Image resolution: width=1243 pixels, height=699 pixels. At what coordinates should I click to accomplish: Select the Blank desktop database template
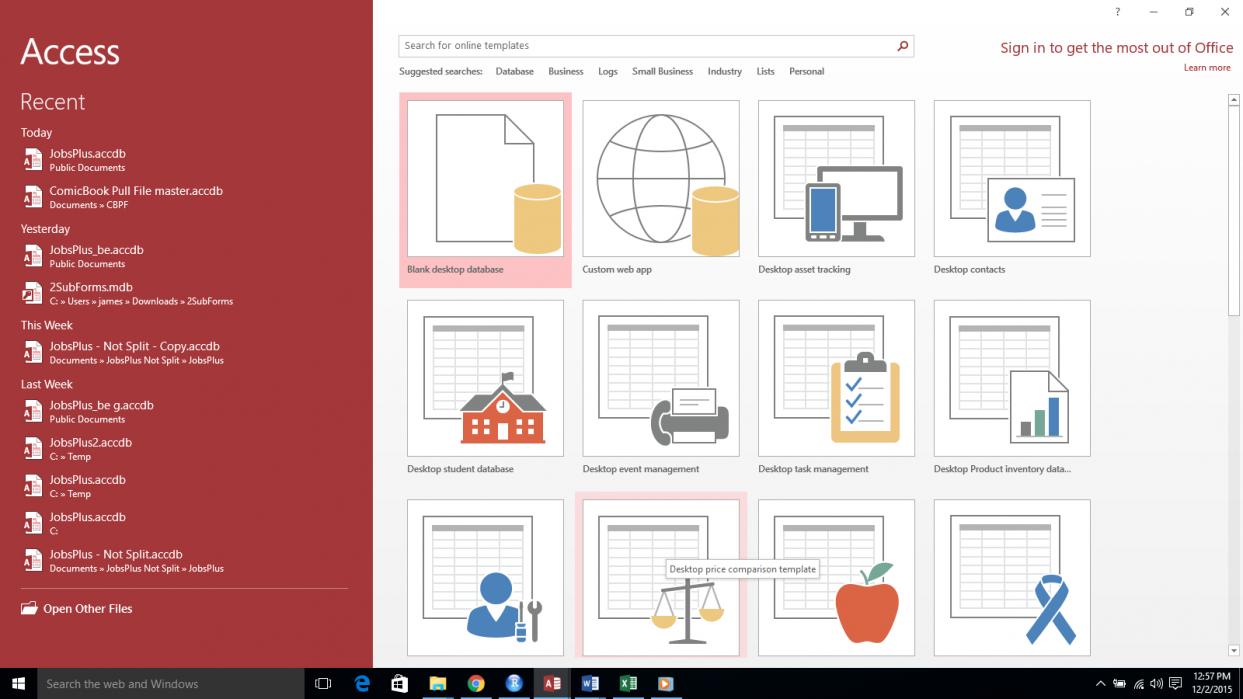(485, 190)
